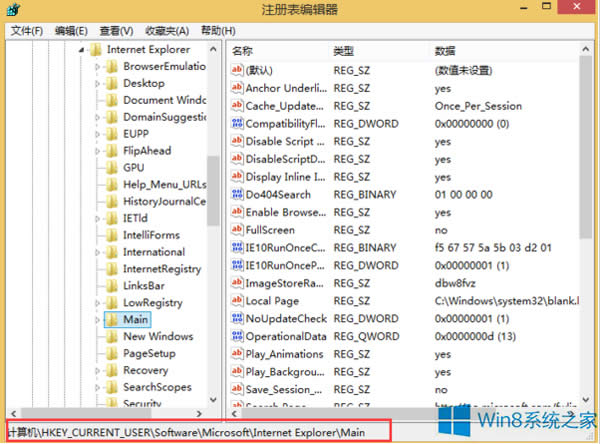
Task: Click the GPU folder icon
Action: [112, 168]
